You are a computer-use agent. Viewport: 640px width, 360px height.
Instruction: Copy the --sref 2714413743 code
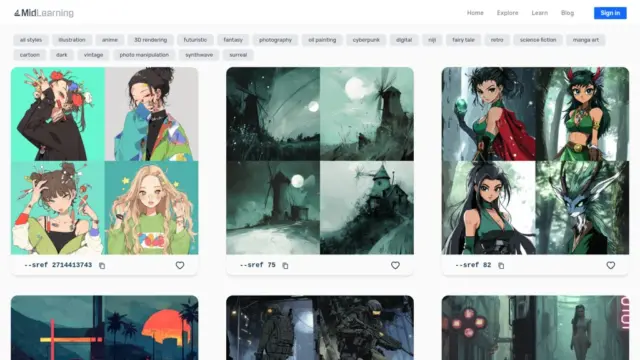coord(102,266)
